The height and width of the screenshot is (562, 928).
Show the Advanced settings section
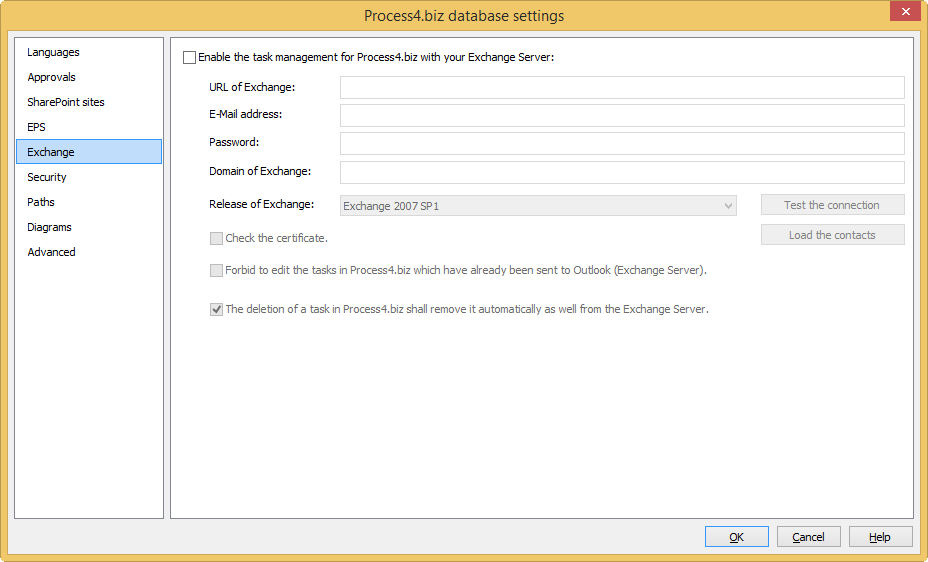click(x=89, y=251)
